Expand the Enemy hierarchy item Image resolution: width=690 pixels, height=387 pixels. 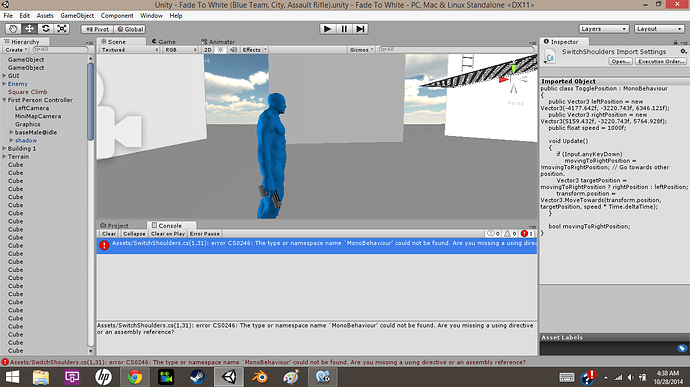pos(4,84)
